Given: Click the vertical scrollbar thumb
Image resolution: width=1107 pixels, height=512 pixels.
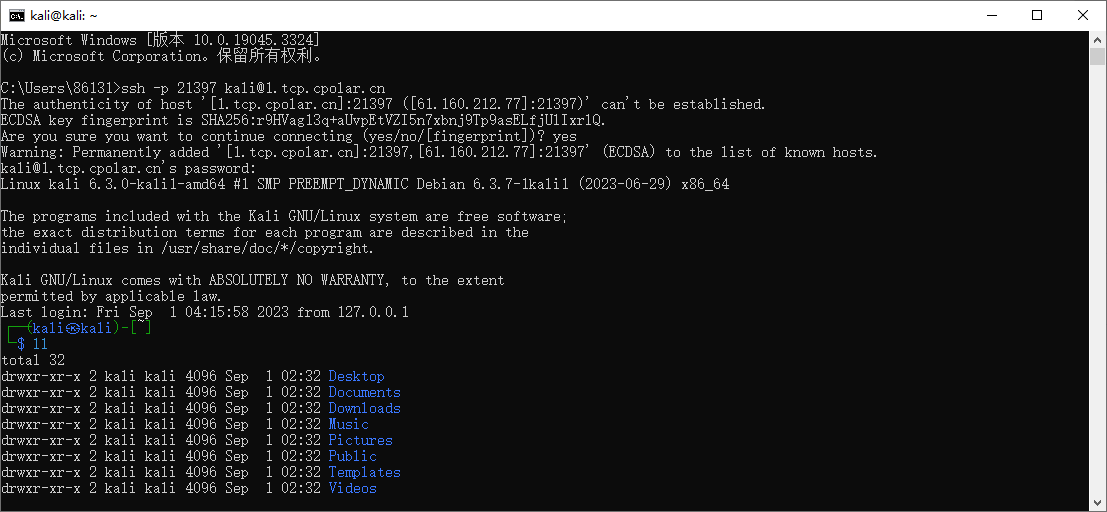Looking at the screenshot, I should (x=1096, y=56).
